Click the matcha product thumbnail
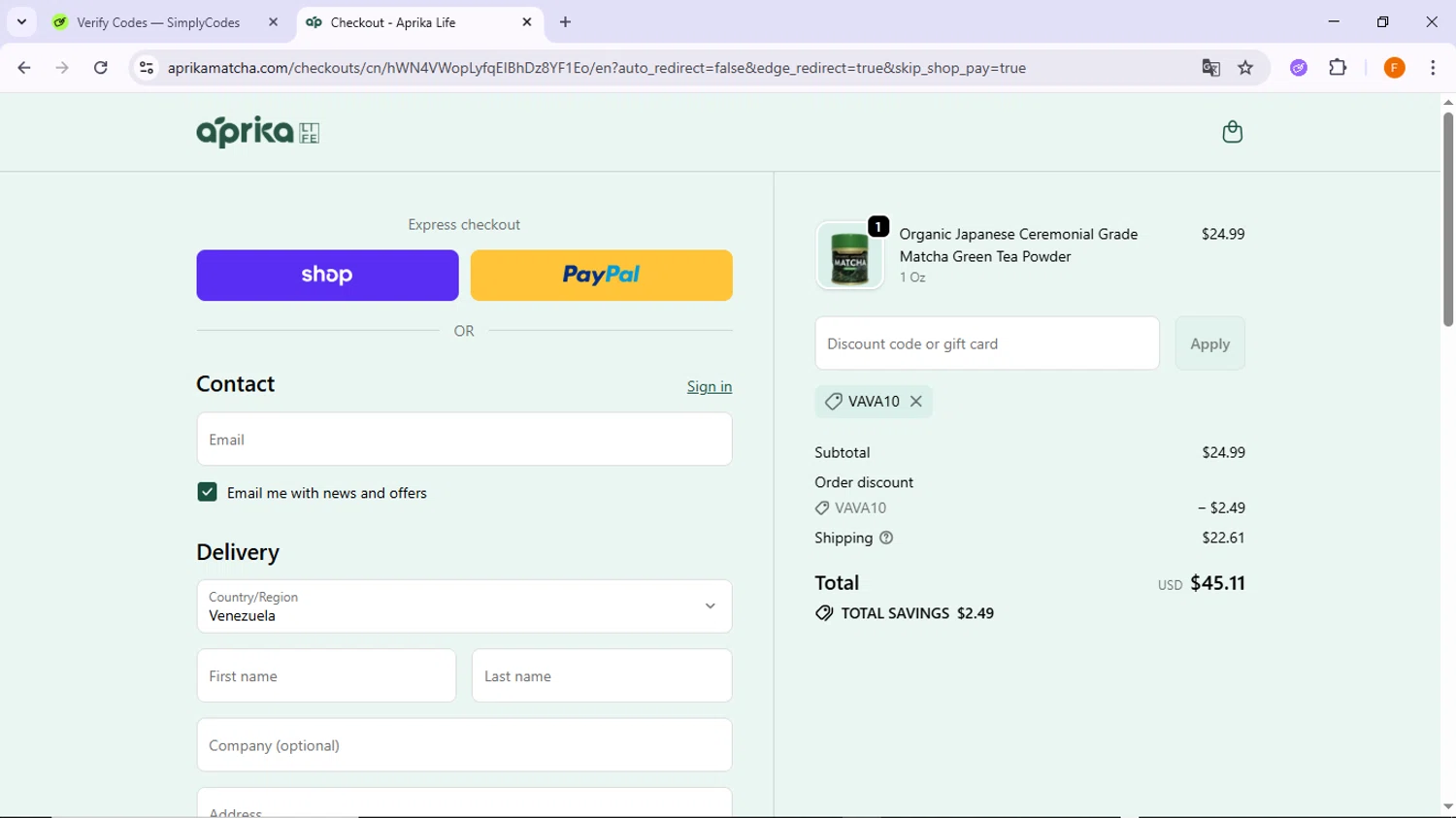Viewport: 1456px width, 818px height. click(849, 256)
